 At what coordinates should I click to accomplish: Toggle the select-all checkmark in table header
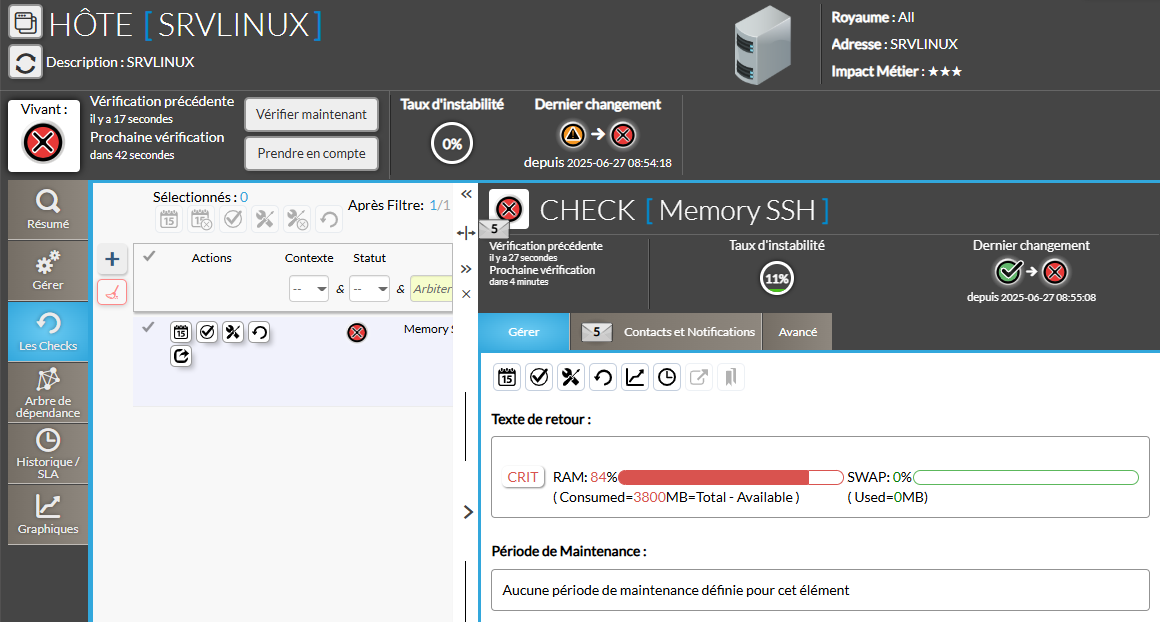pyautogui.click(x=149, y=257)
